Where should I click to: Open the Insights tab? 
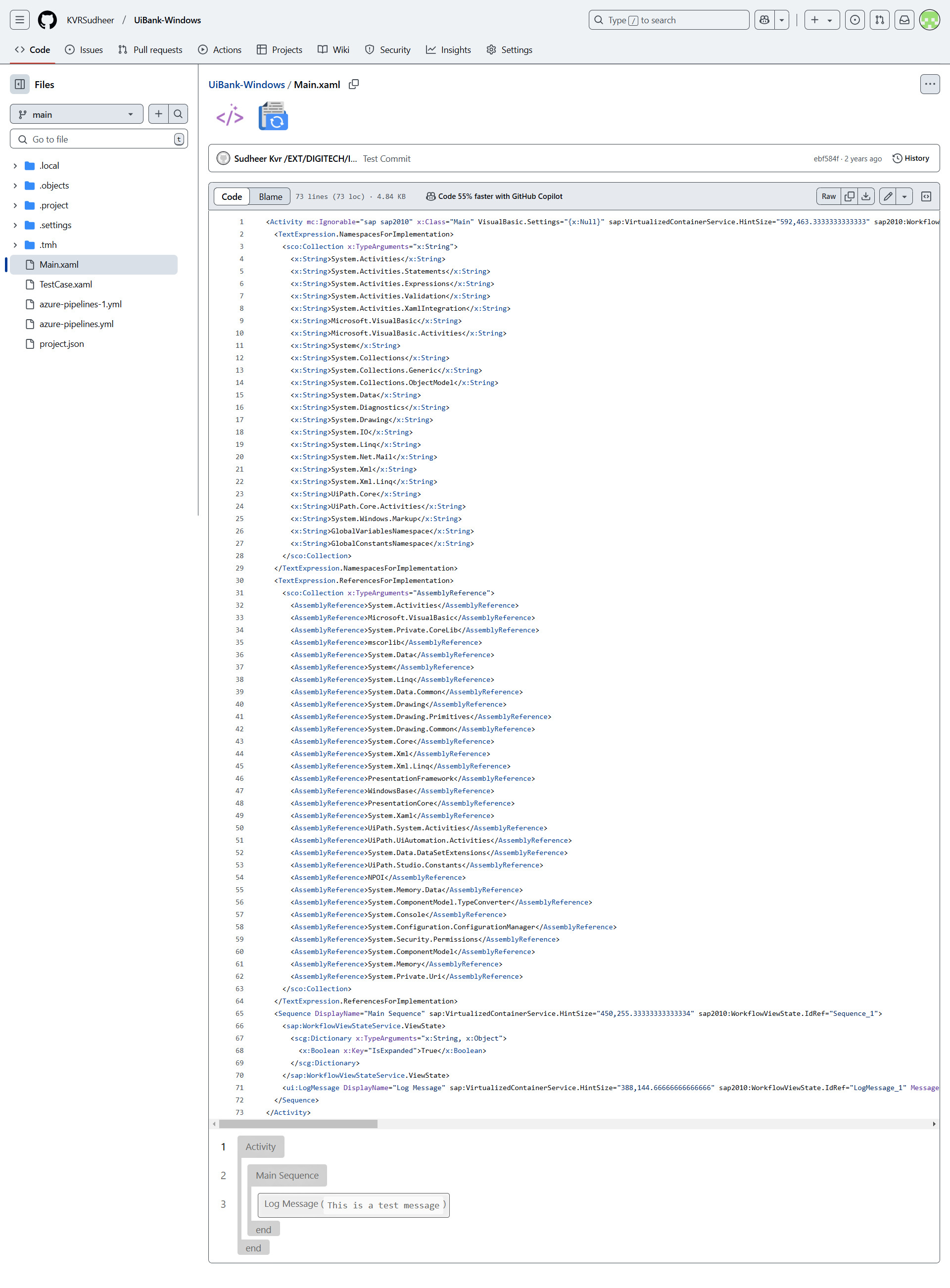click(x=449, y=50)
